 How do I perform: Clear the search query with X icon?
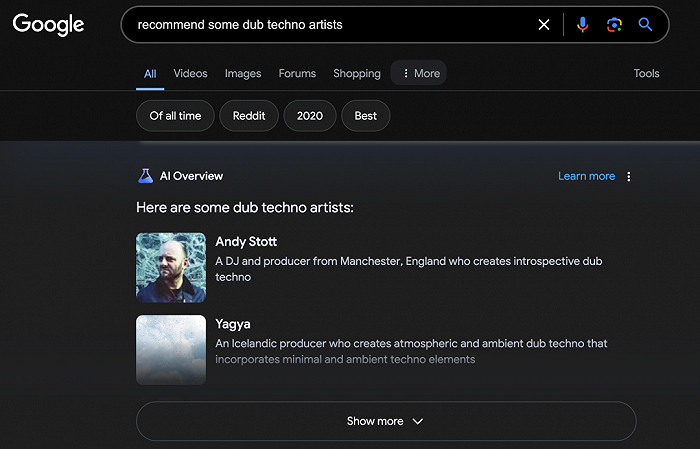(544, 25)
